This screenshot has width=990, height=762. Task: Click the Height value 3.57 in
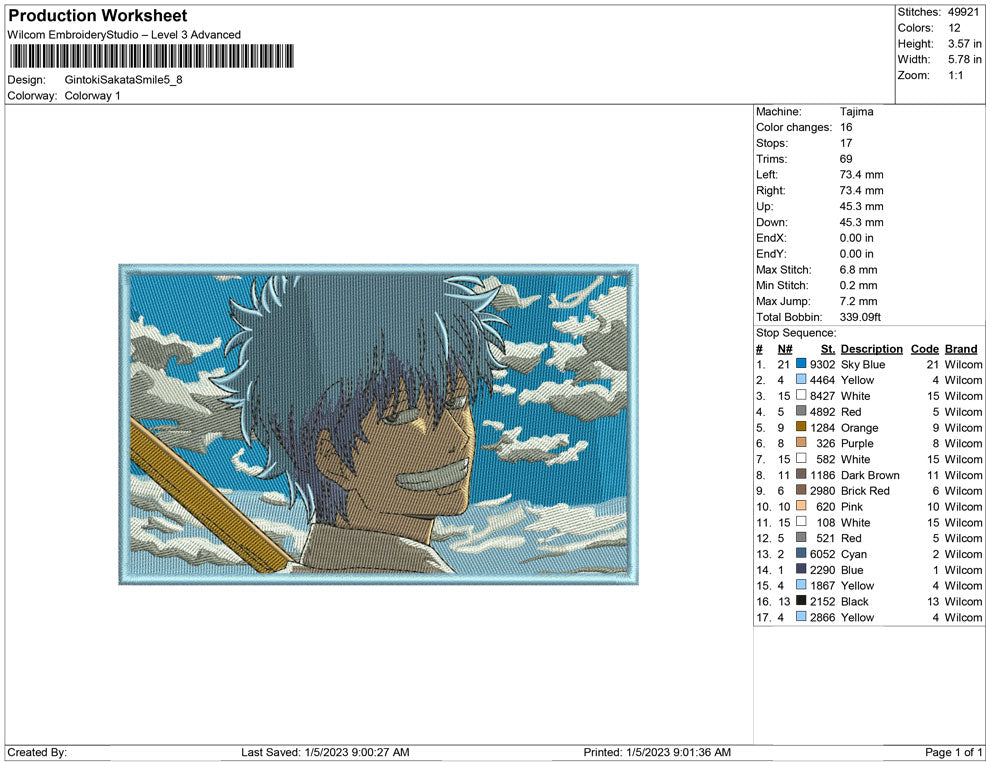pyautogui.click(x=964, y=44)
